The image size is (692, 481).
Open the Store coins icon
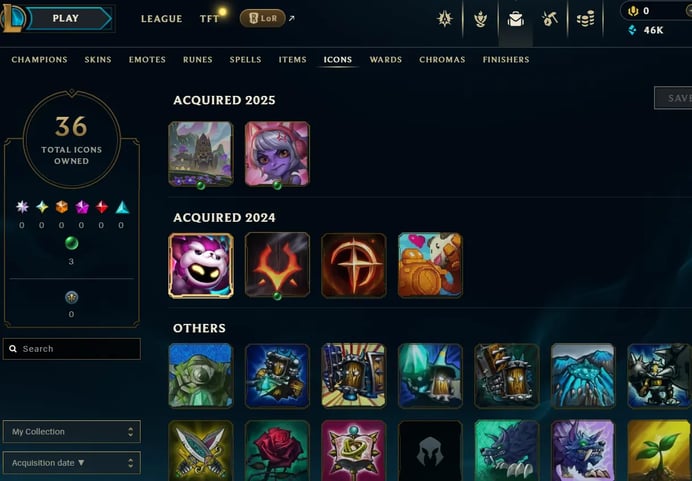coord(585,19)
